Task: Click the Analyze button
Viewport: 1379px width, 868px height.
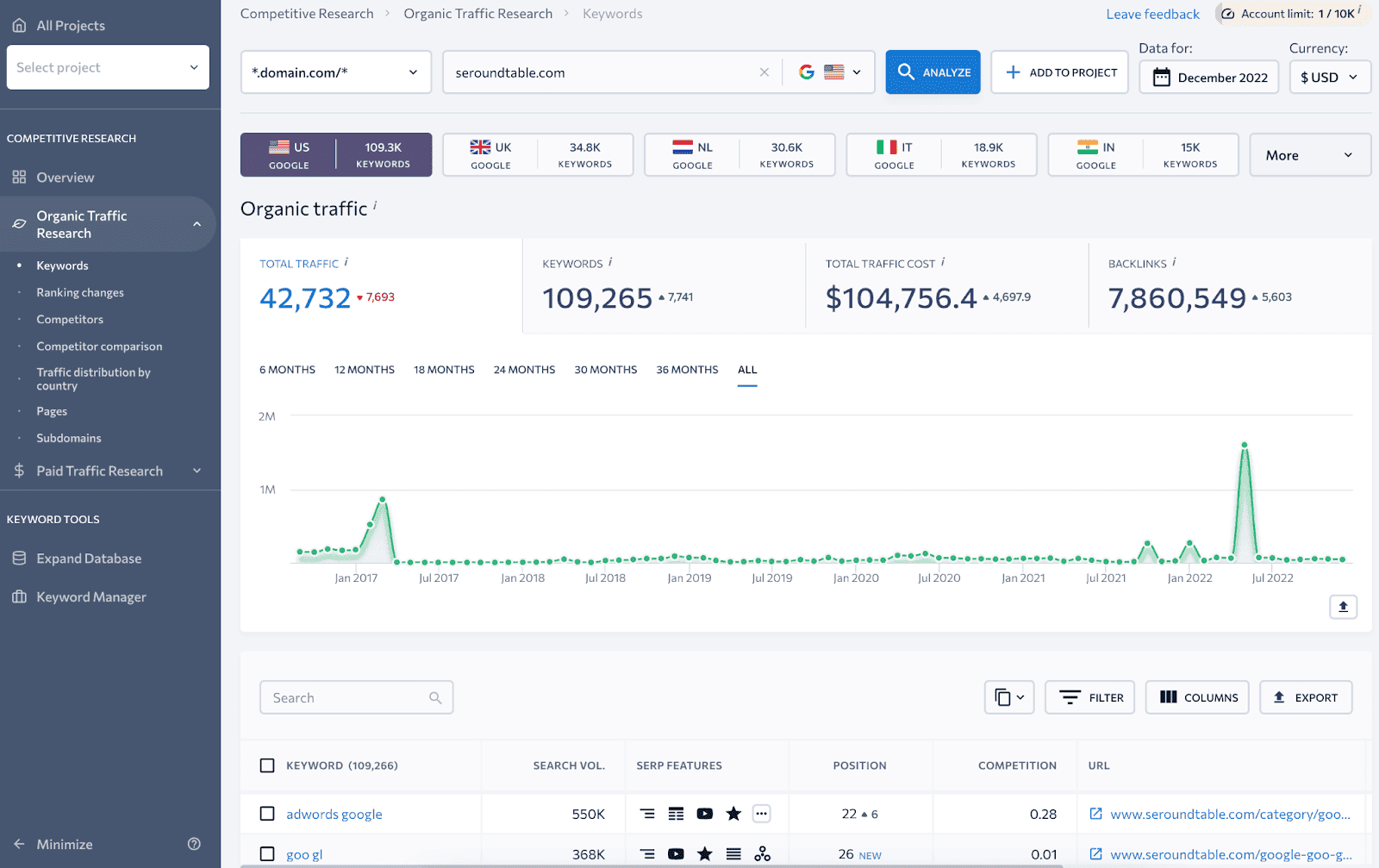Action: click(x=932, y=72)
